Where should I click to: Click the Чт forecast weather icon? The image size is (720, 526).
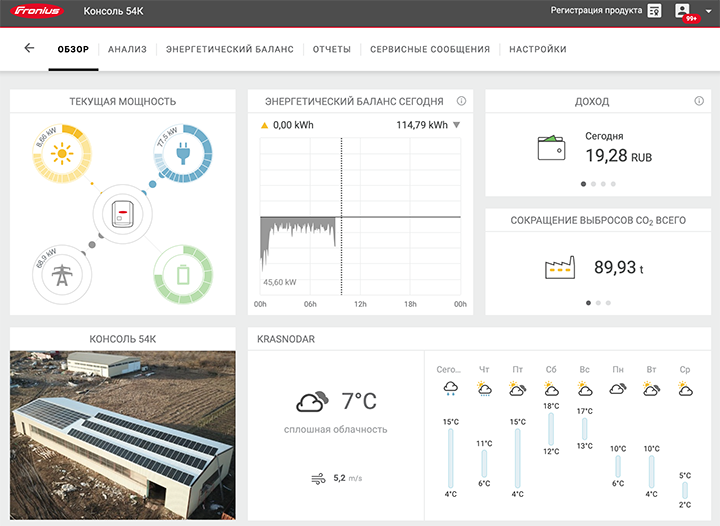point(484,388)
